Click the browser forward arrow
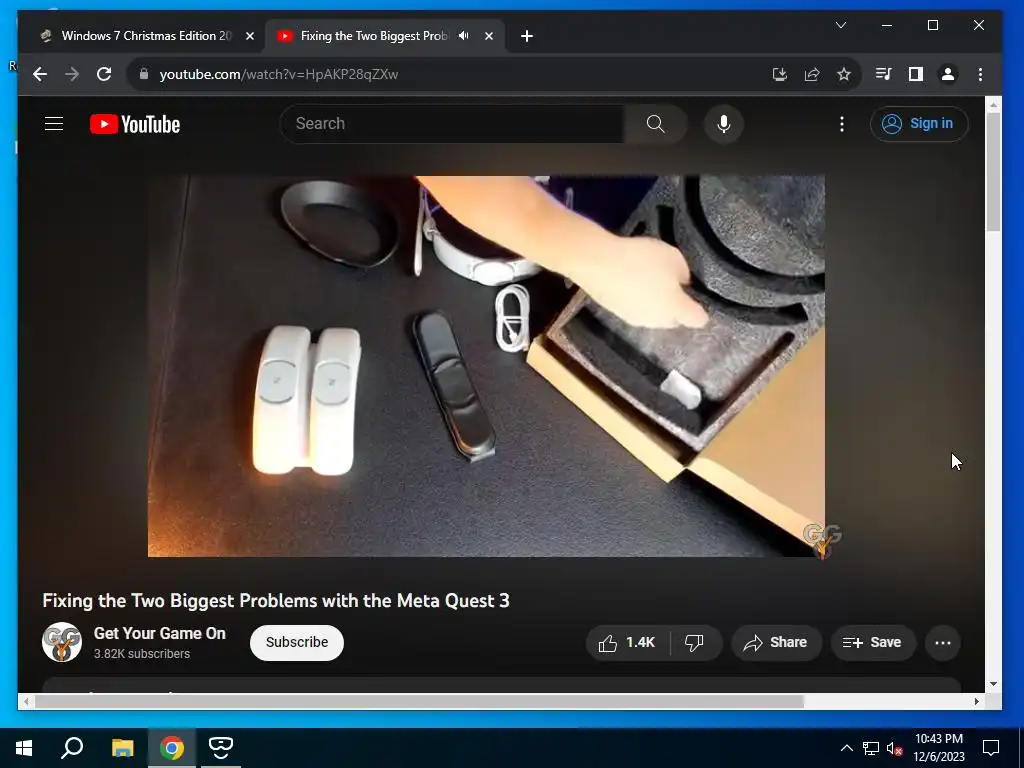 [72, 74]
